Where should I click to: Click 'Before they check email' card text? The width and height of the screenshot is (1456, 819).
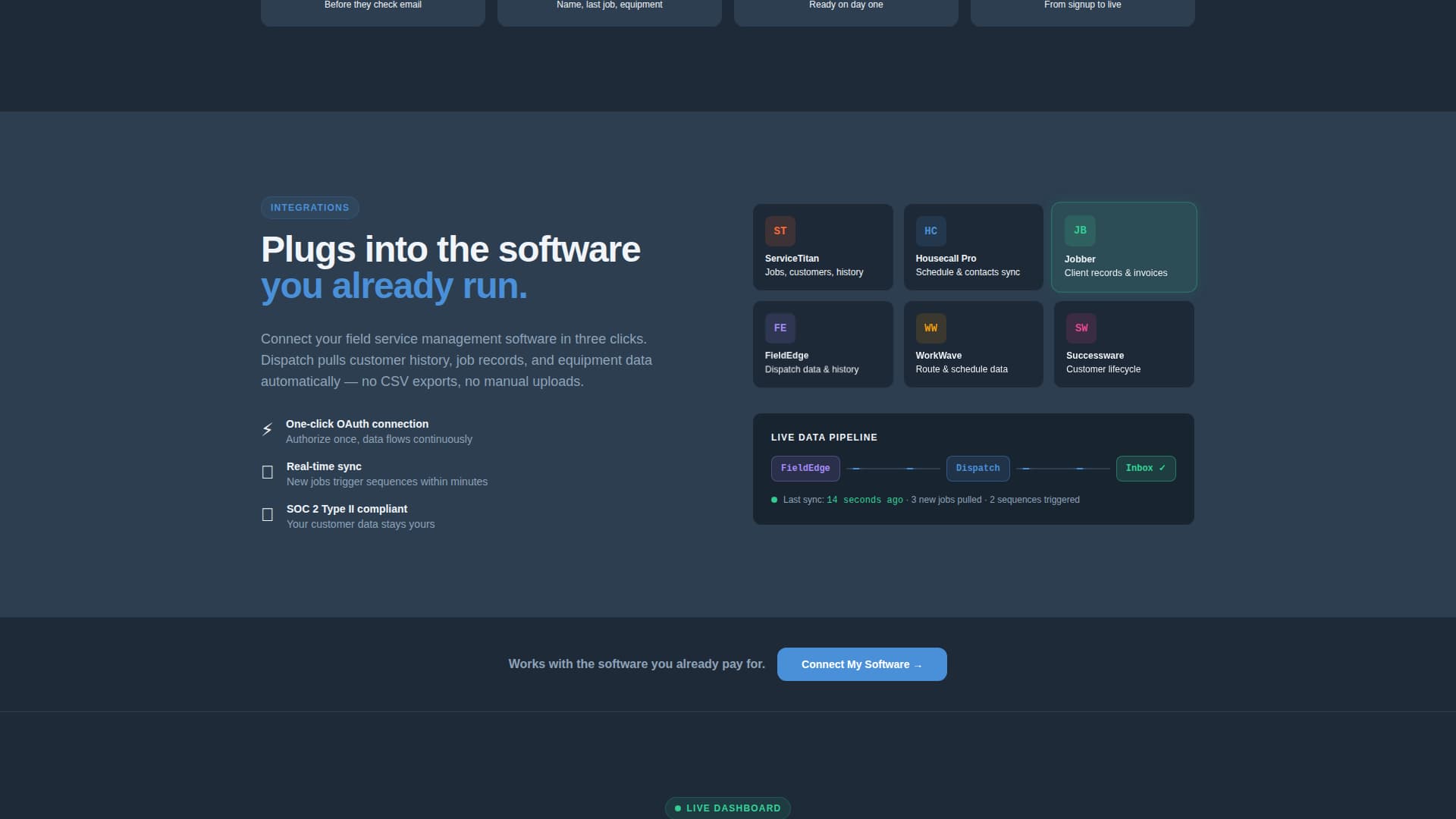click(x=373, y=5)
